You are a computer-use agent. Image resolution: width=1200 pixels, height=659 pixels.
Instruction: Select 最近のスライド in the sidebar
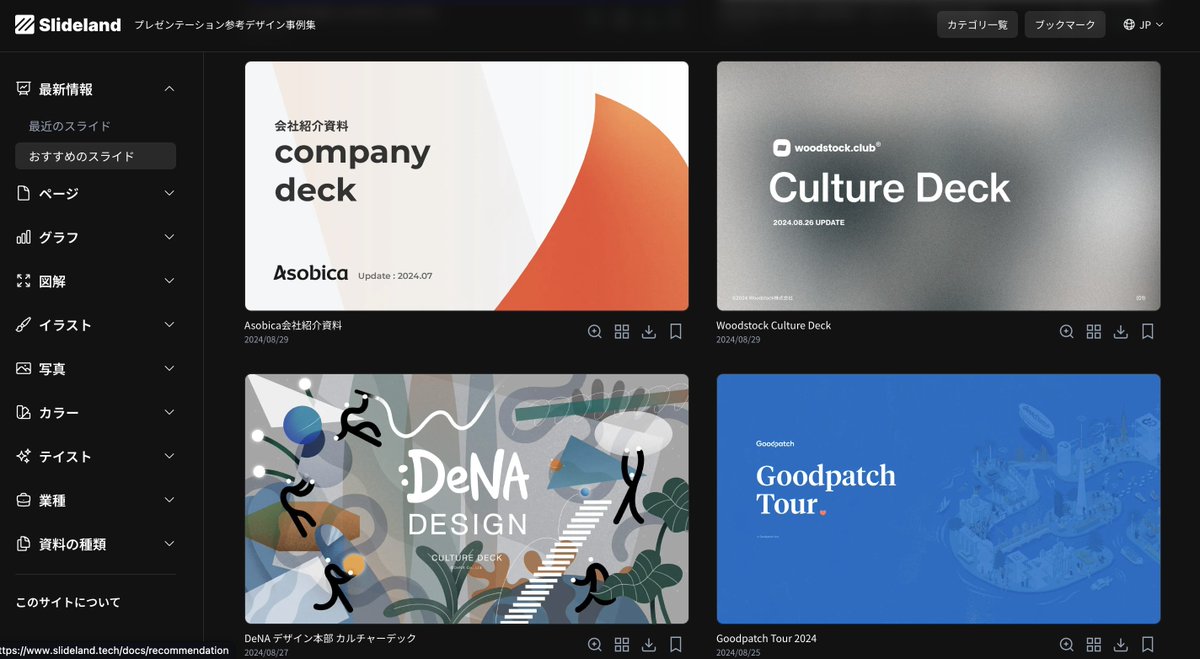click(x=70, y=127)
